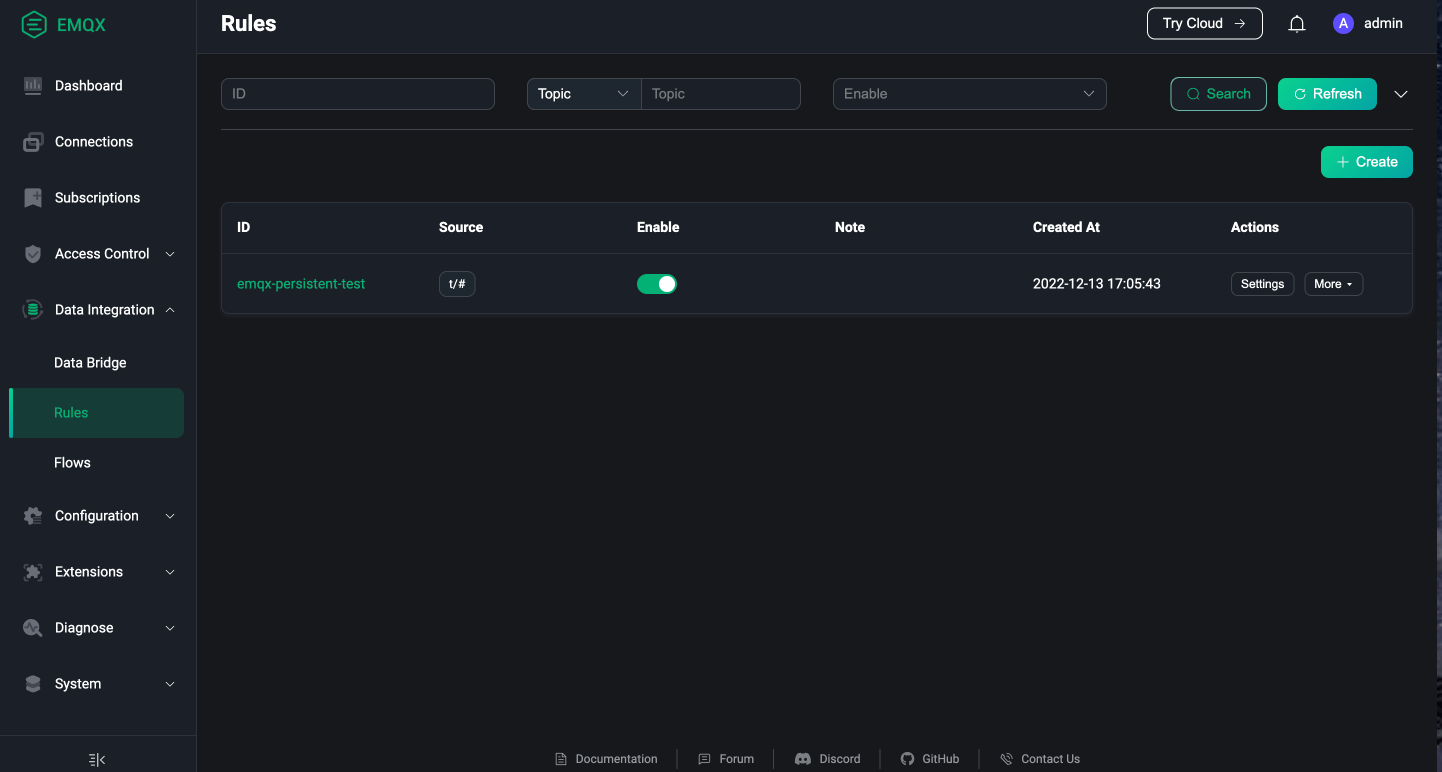Image resolution: width=1442 pixels, height=772 pixels.
Task: Open the Topic filter type dropdown
Action: [583, 94]
